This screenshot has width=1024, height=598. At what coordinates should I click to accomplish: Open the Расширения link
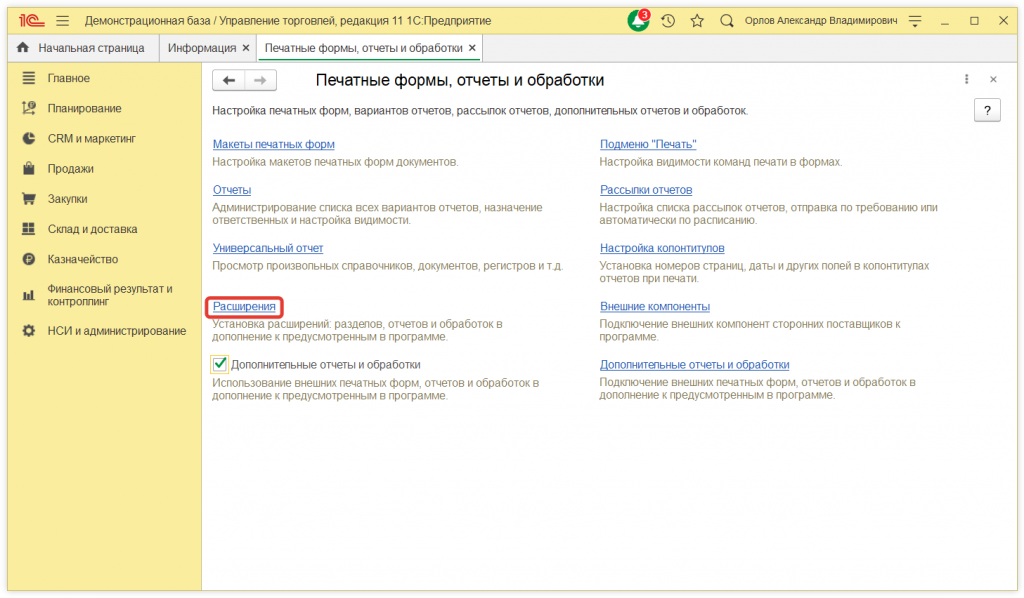click(x=244, y=307)
